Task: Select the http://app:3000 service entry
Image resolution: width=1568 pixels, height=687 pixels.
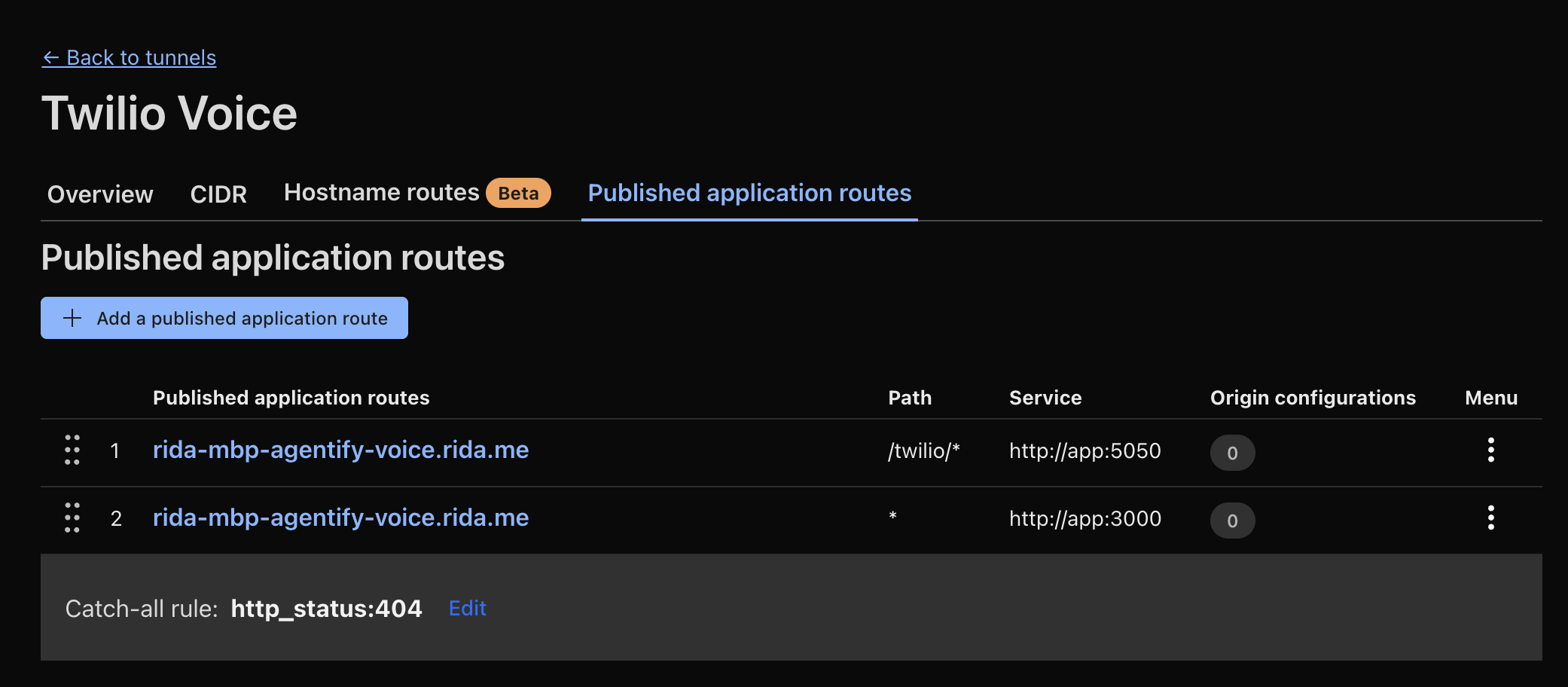Action: point(1084,519)
